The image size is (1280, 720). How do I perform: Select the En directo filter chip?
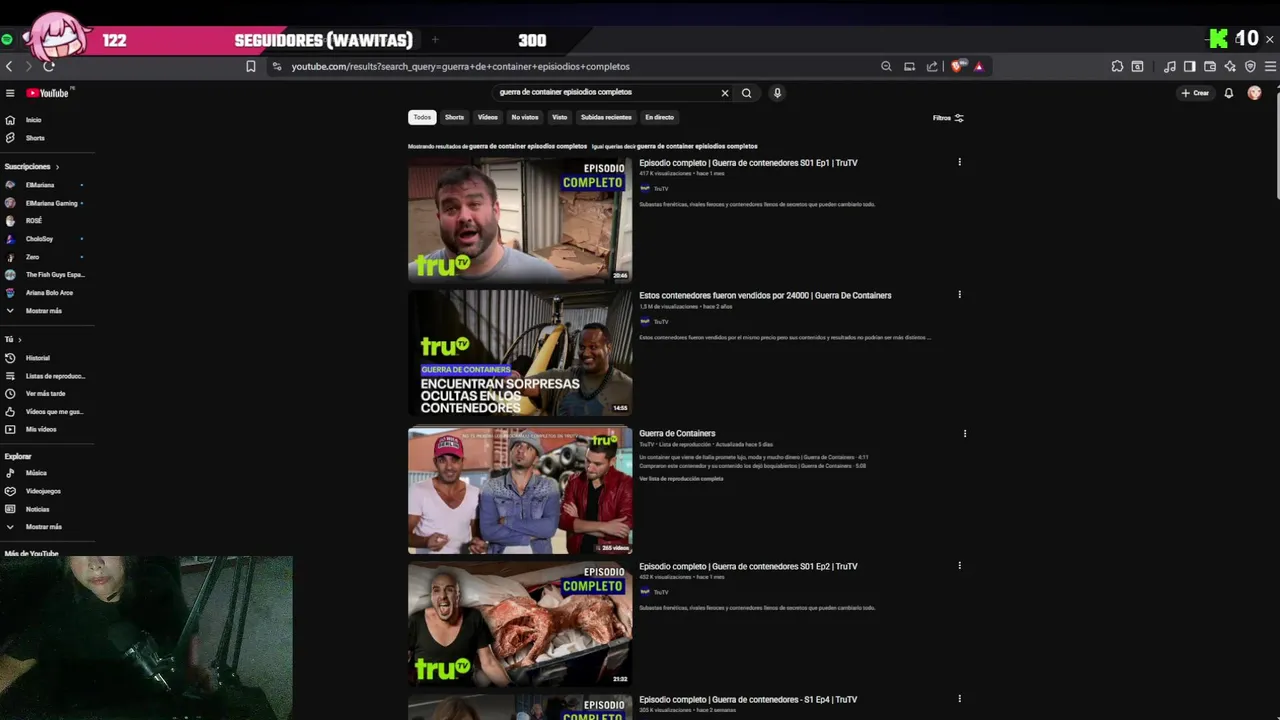(659, 117)
